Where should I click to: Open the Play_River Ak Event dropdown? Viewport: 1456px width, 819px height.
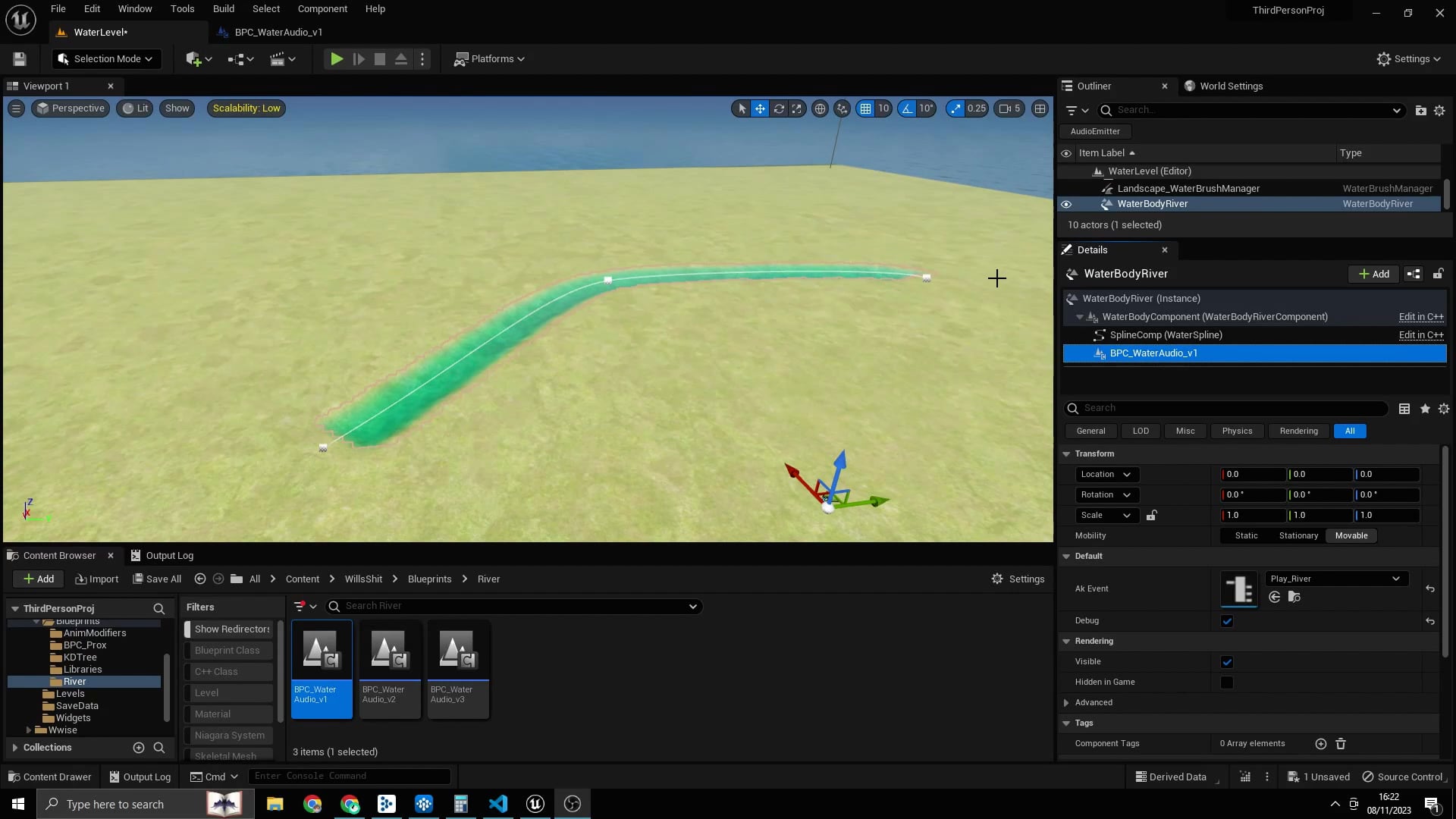[1335, 578]
